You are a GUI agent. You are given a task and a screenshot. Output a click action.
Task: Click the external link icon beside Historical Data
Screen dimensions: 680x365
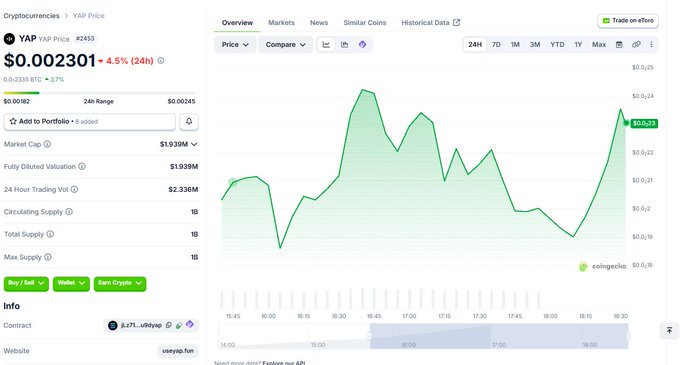pyautogui.click(x=456, y=23)
